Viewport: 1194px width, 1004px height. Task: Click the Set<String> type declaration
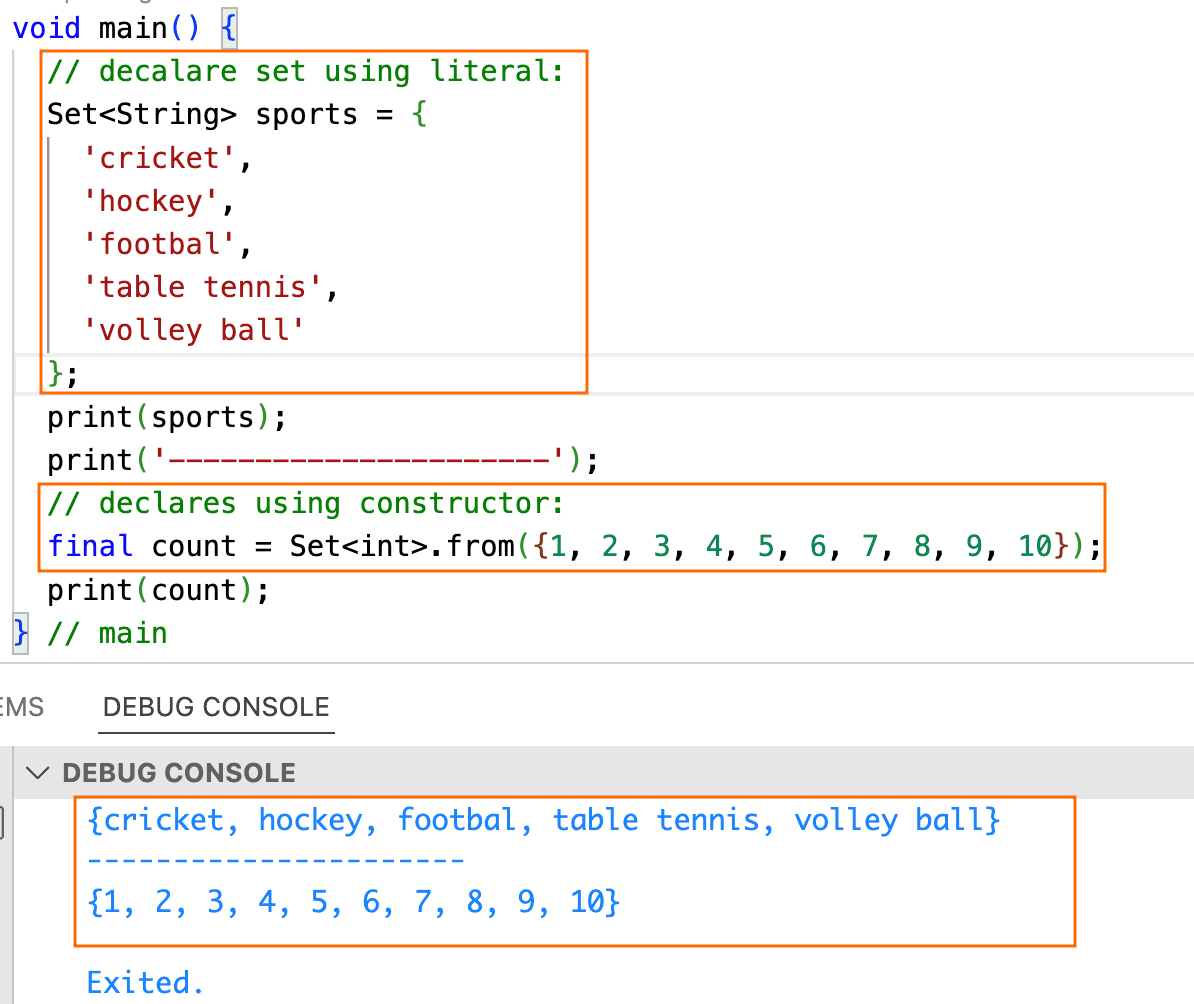tap(142, 114)
